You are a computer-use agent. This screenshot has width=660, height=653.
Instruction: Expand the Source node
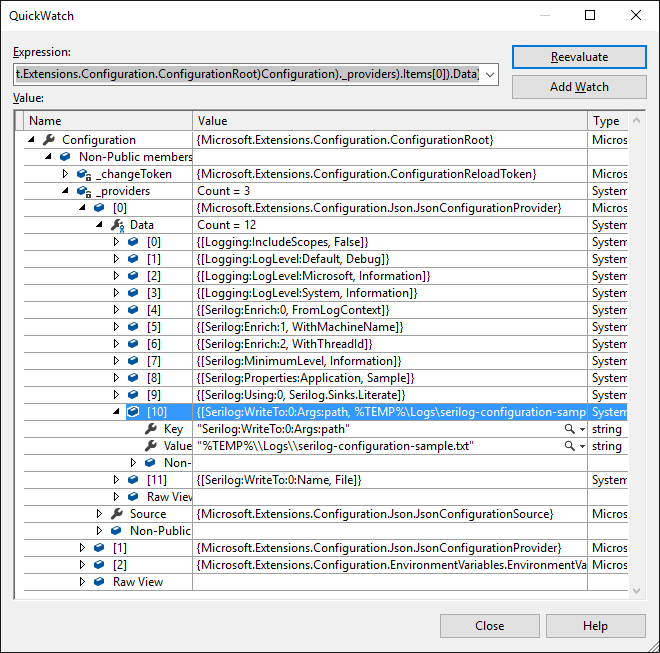coord(99,514)
